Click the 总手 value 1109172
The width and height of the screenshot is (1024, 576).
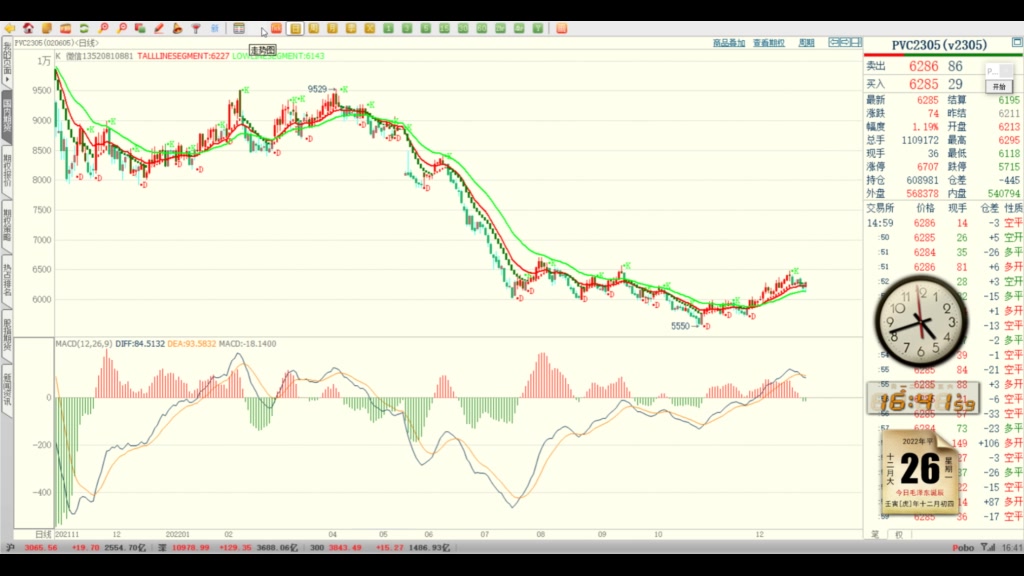click(920, 140)
